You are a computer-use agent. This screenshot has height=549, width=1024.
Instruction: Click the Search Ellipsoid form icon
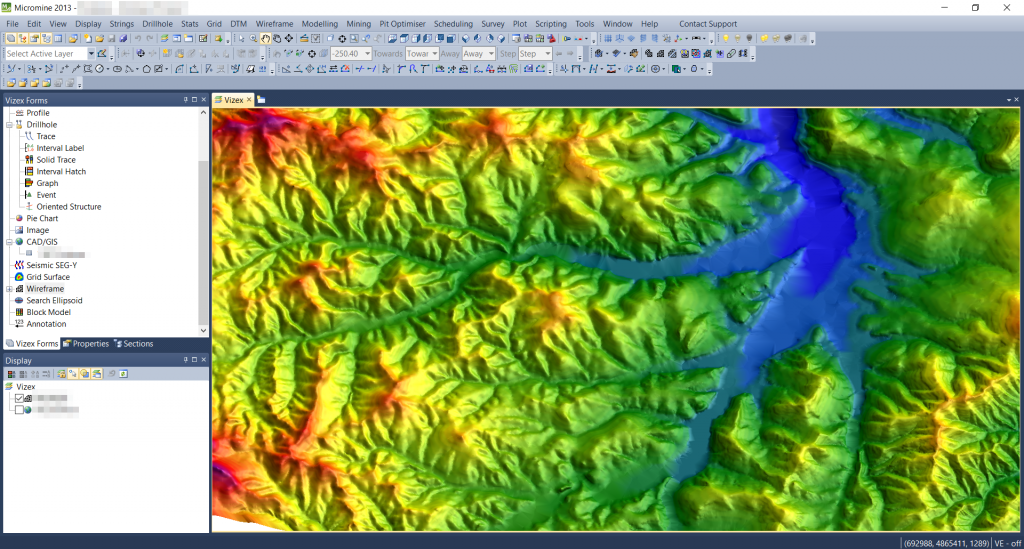pos(18,300)
